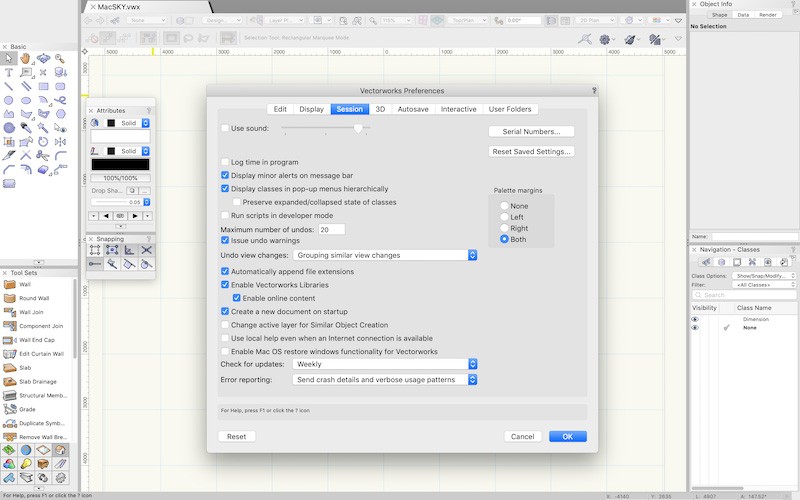This screenshot has width=800, height=500.
Task: Toggle Enable online content checkbox
Action: pyautogui.click(x=237, y=298)
